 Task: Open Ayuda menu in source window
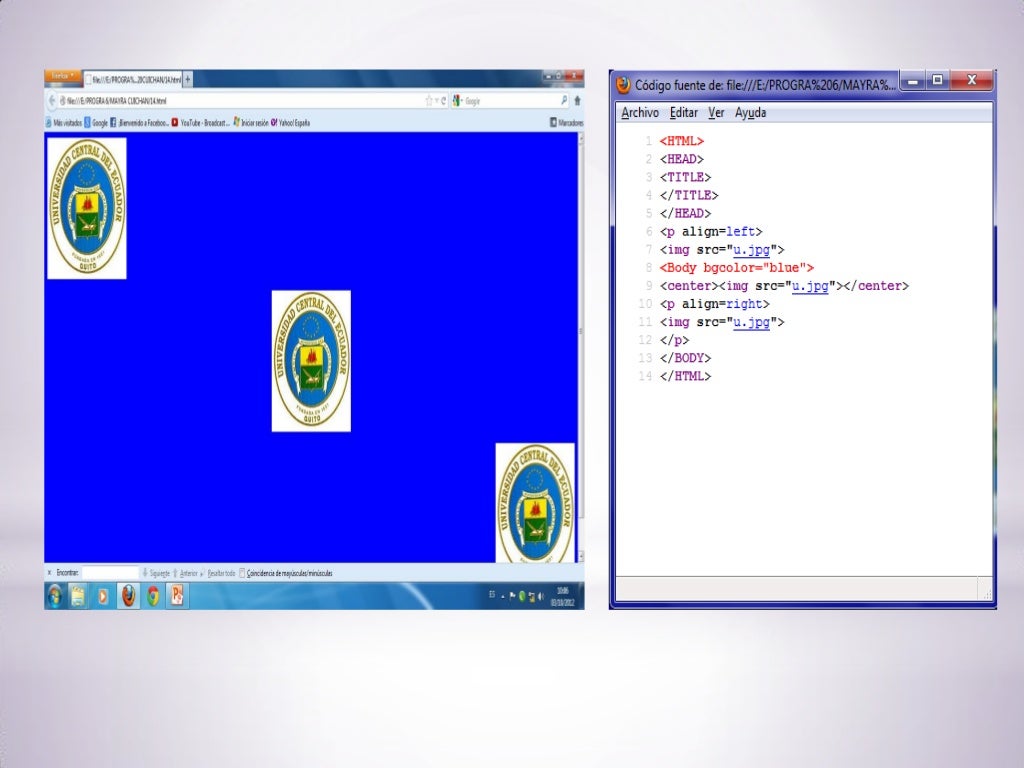750,112
